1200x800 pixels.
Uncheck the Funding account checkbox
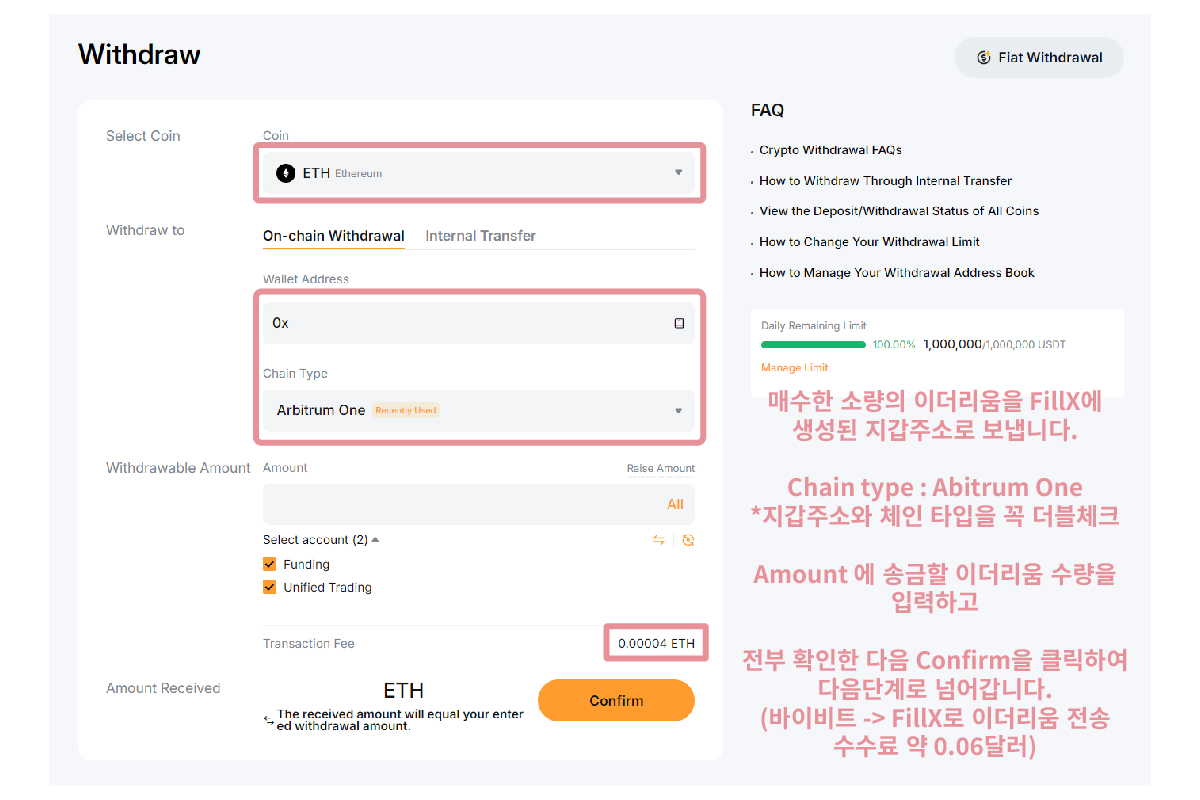269,564
